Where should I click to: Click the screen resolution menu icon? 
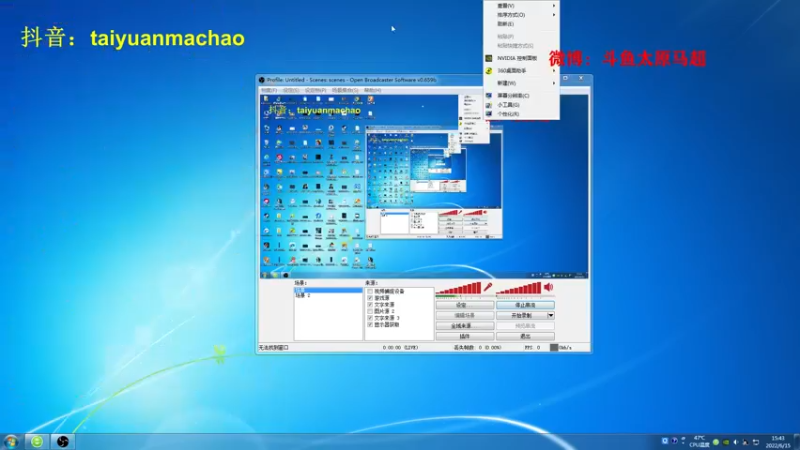[x=489, y=95]
